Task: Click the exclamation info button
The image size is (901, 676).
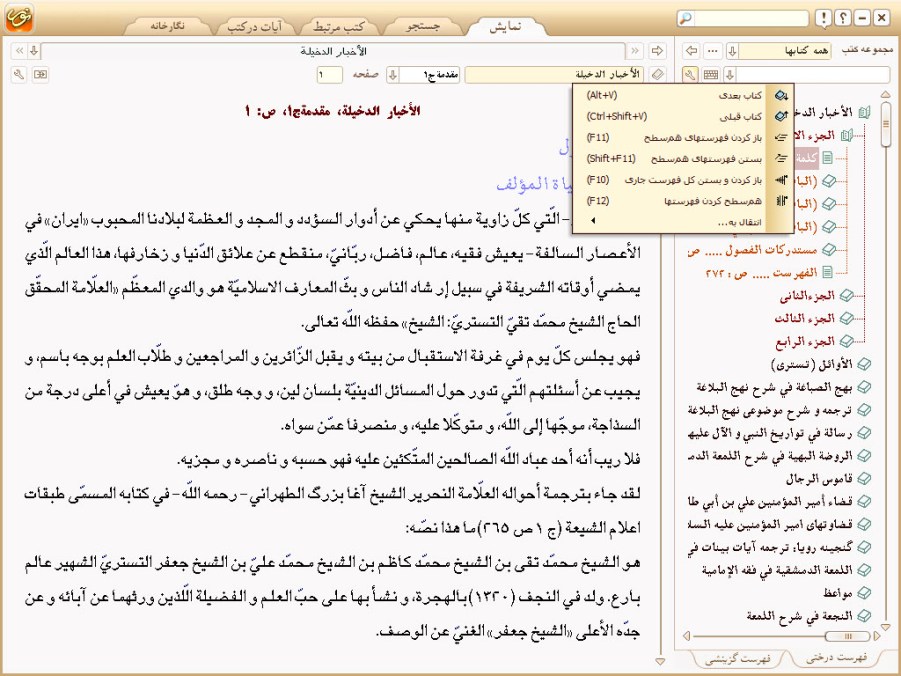Action: tap(823, 18)
